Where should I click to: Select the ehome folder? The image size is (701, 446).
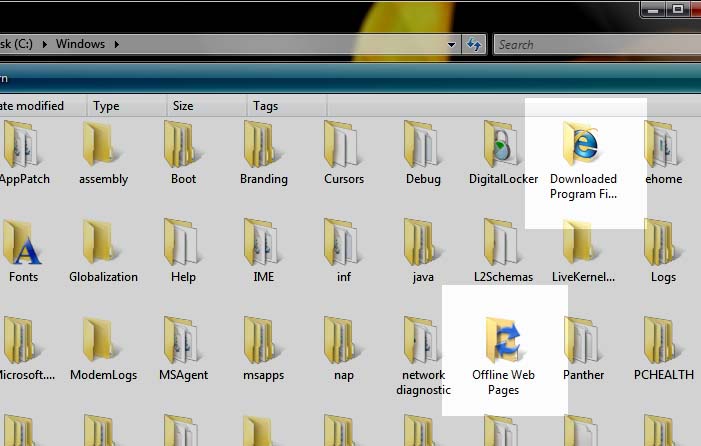[663, 153]
